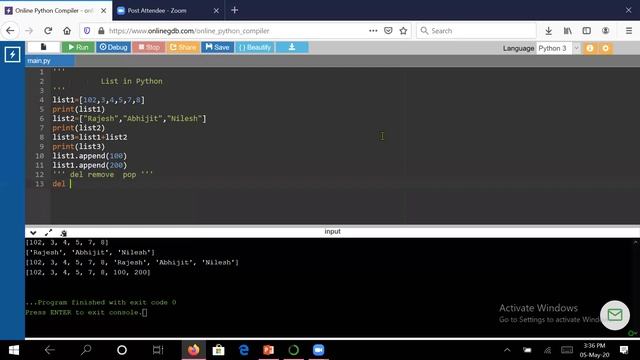Select the main.py tab
Image resolution: width=640 pixels, height=360 pixels.
(49, 61)
